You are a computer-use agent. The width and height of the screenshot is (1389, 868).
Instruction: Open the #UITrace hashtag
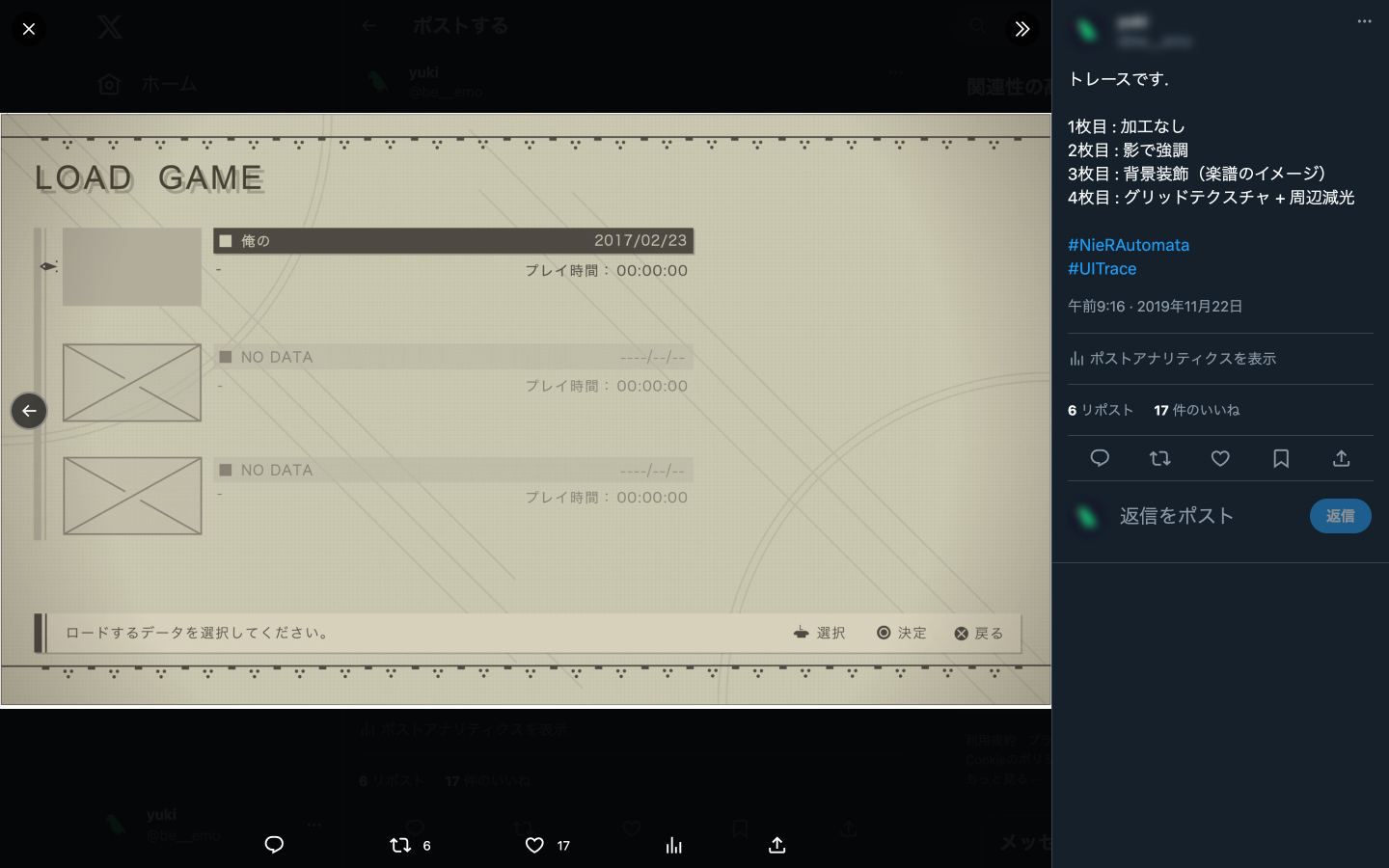[x=1103, y=269]
